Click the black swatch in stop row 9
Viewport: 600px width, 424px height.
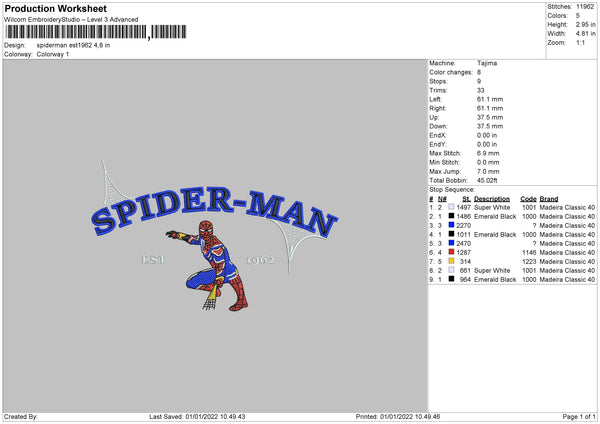(452, 279)
